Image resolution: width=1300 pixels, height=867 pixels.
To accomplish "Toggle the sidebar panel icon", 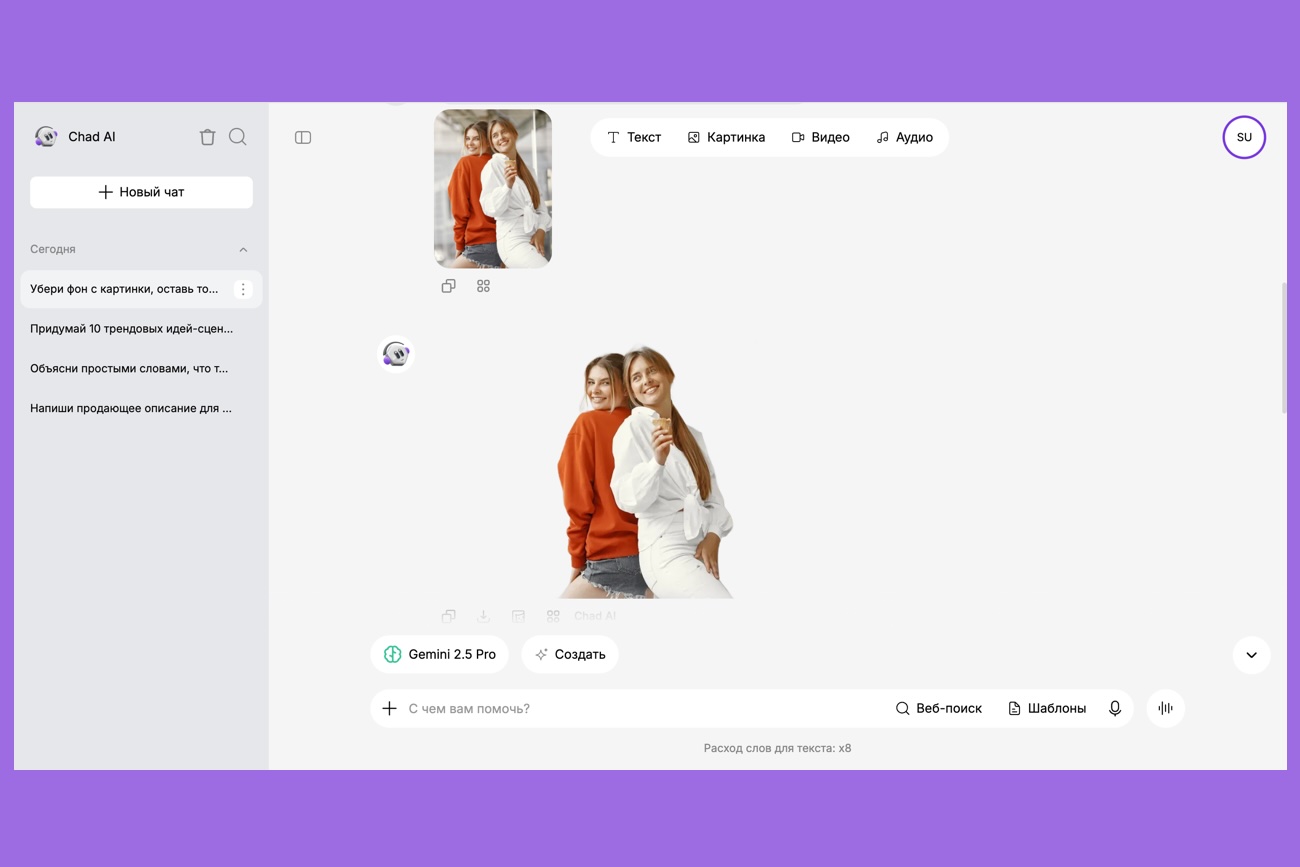I will coord(303,137).
